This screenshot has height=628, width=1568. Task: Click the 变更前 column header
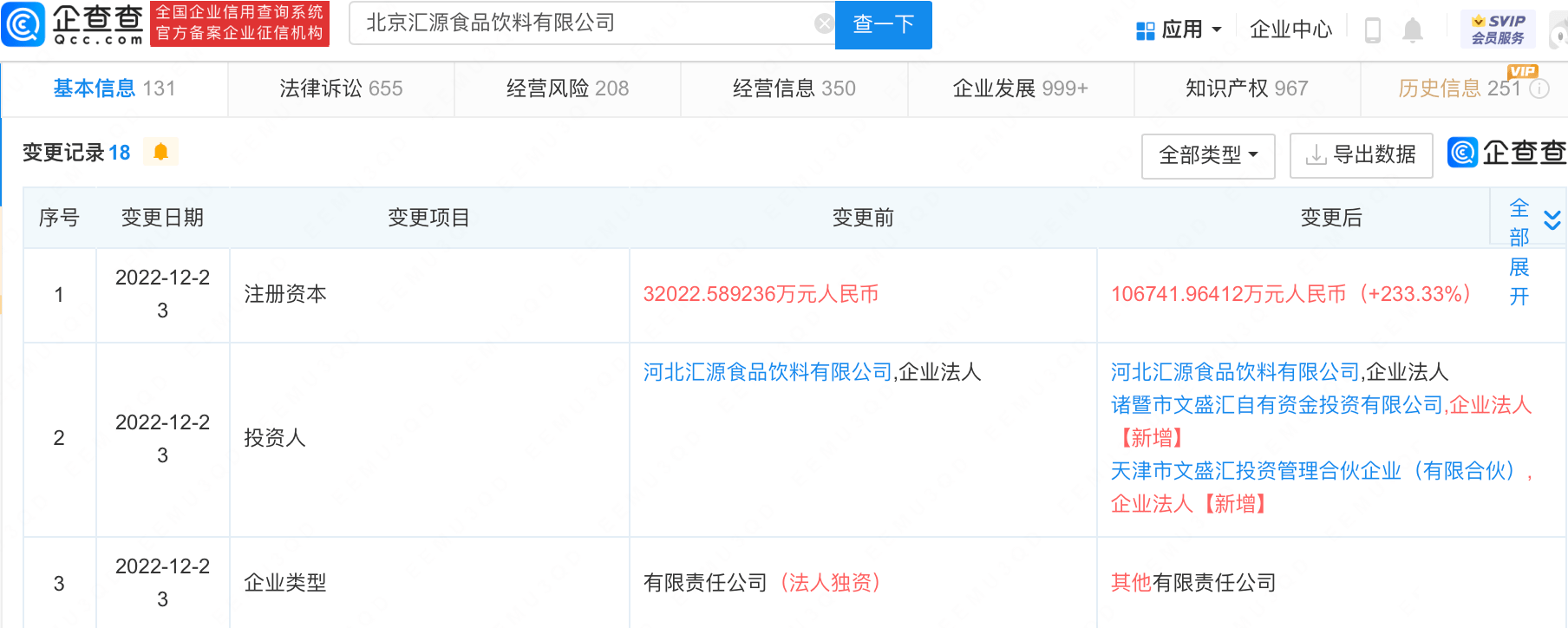coord(863,218)
